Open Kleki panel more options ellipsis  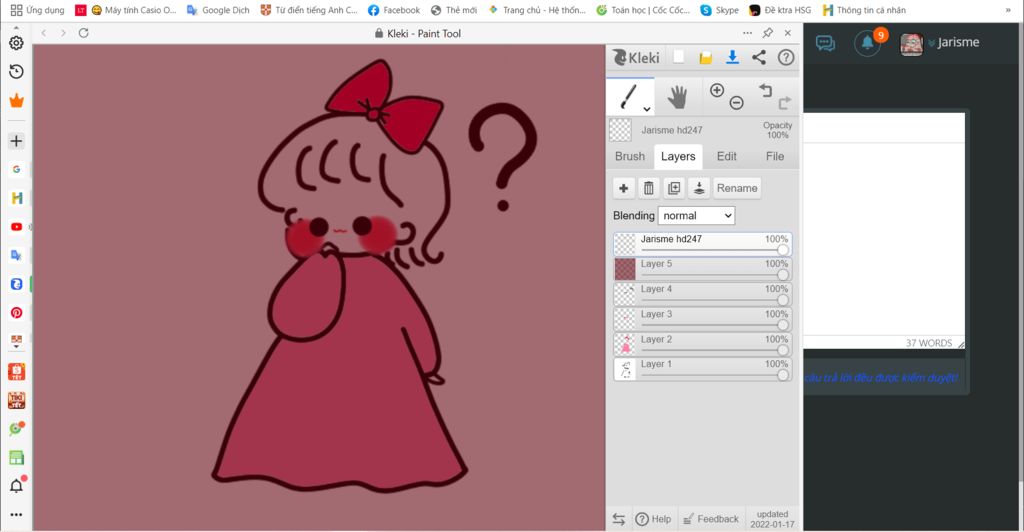[747, 33]
